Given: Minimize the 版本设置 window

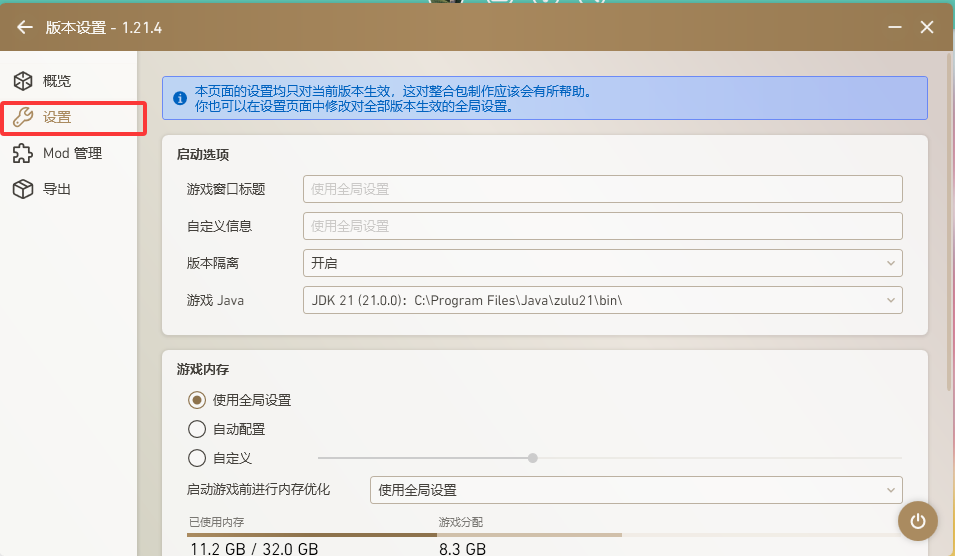Looking at the screenshot, I should (x=894, y=27).
